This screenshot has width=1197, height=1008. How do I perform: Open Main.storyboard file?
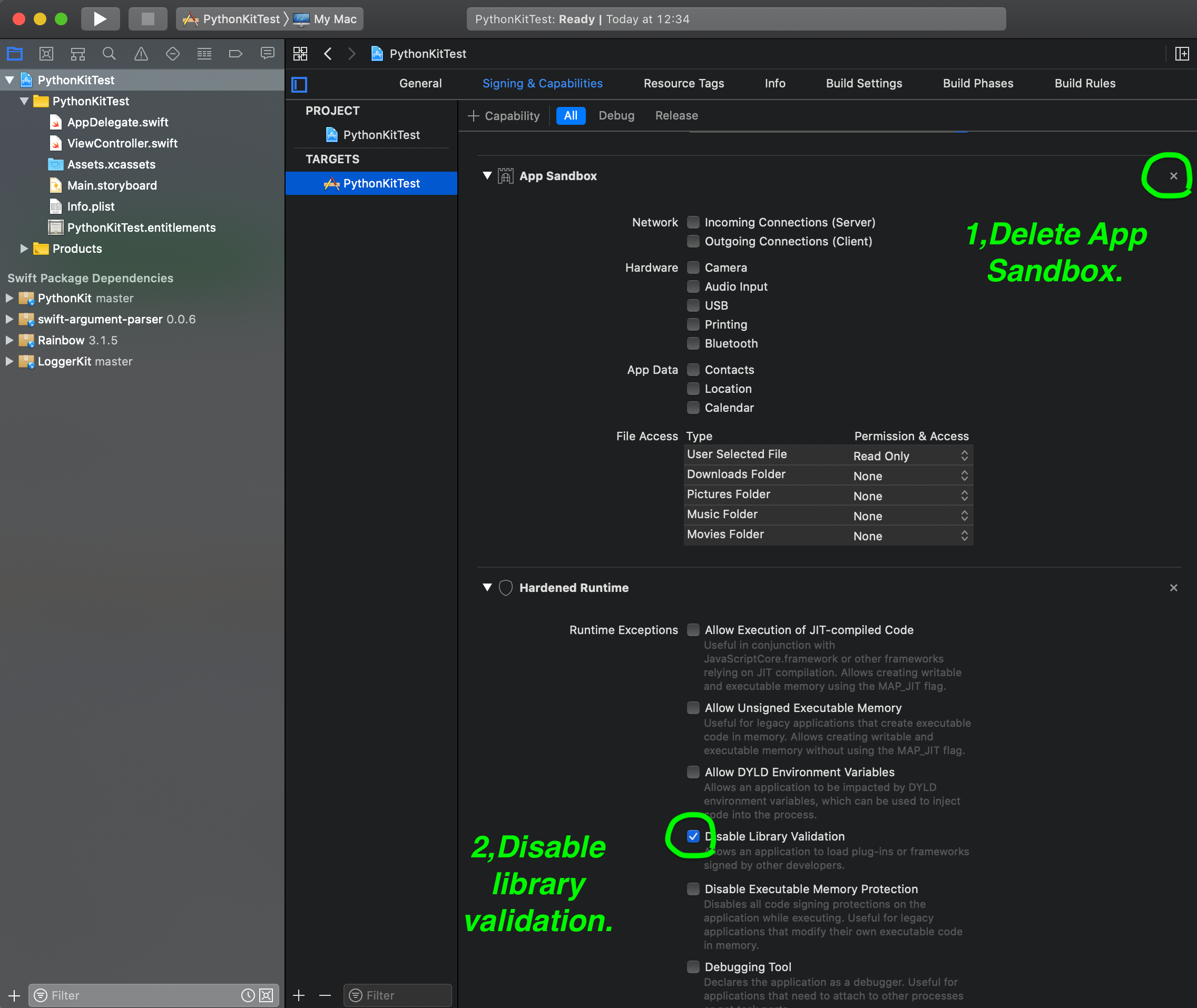[x=112, y=186]
